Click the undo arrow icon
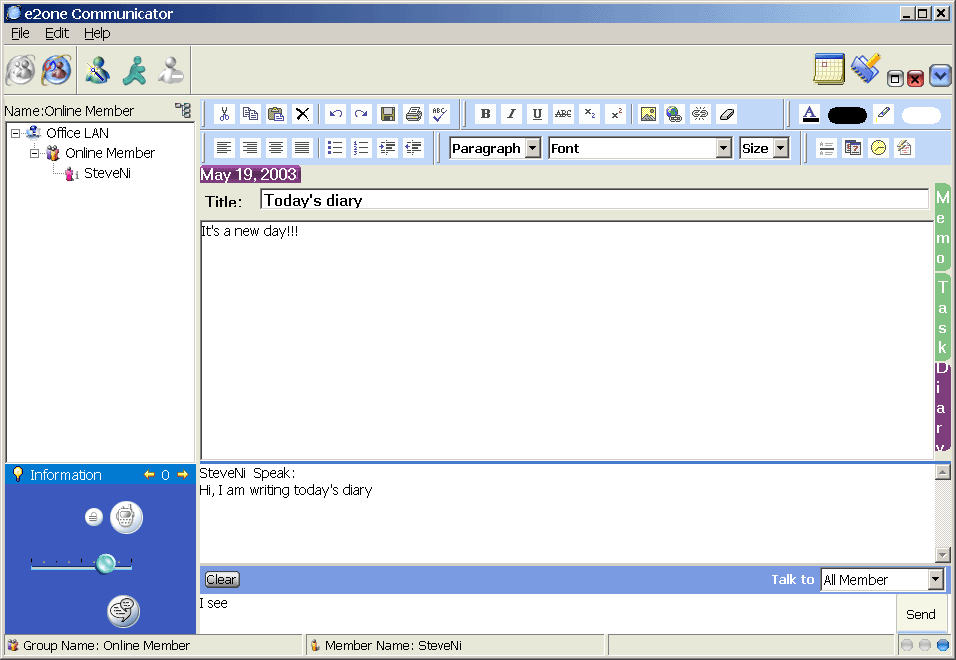The width and height of the screenshot is (956, 660). click(x=335, y=114)
